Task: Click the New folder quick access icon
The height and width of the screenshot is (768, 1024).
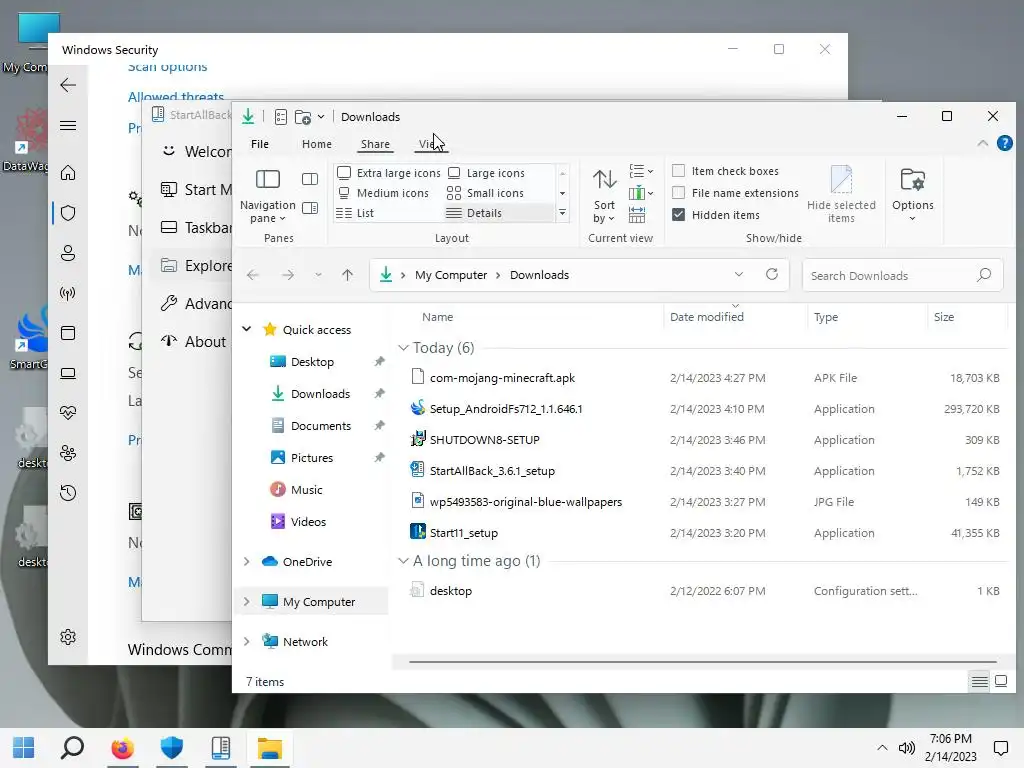Action: click(x=303, y=117)
